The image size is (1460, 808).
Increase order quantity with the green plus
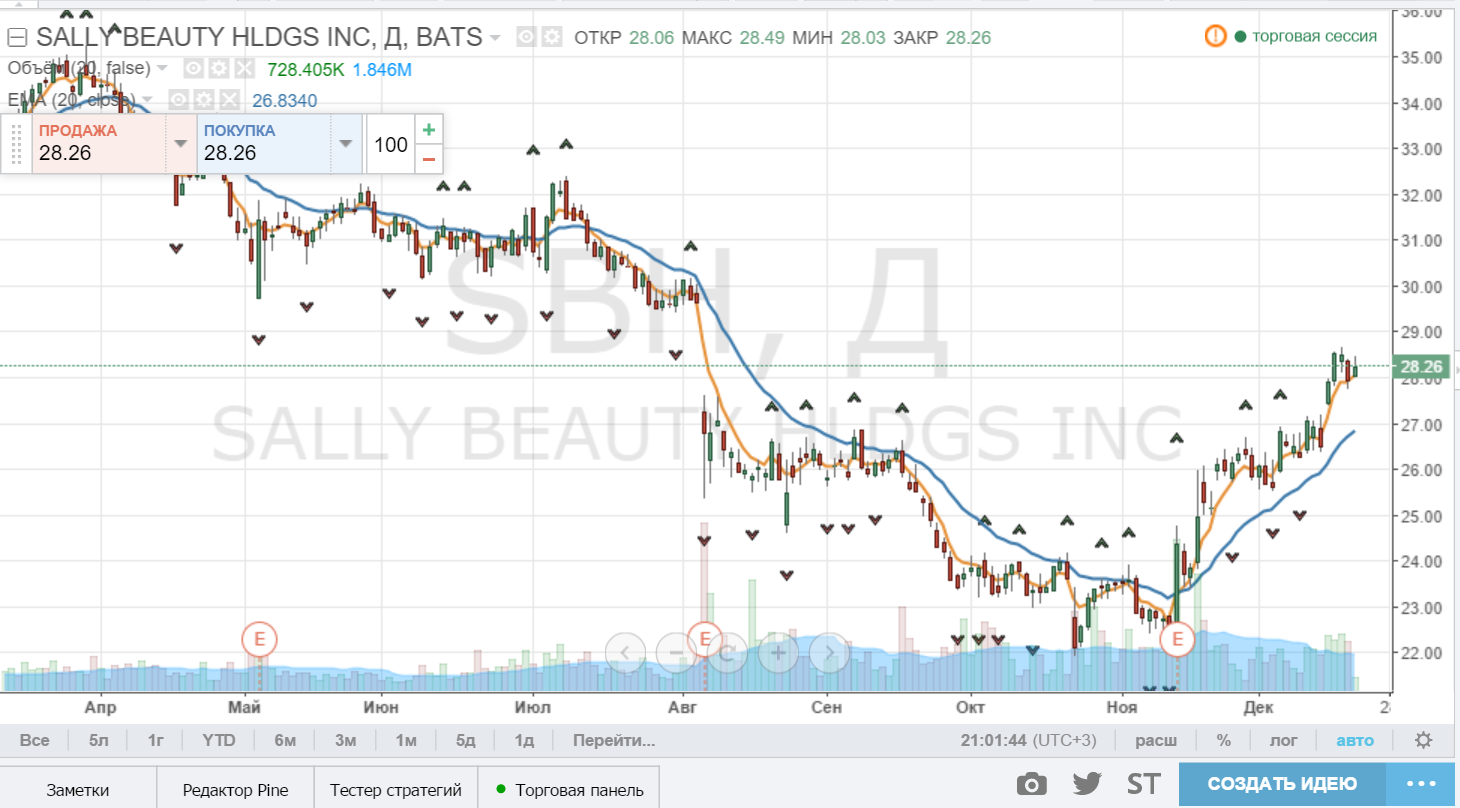(429, 130)
